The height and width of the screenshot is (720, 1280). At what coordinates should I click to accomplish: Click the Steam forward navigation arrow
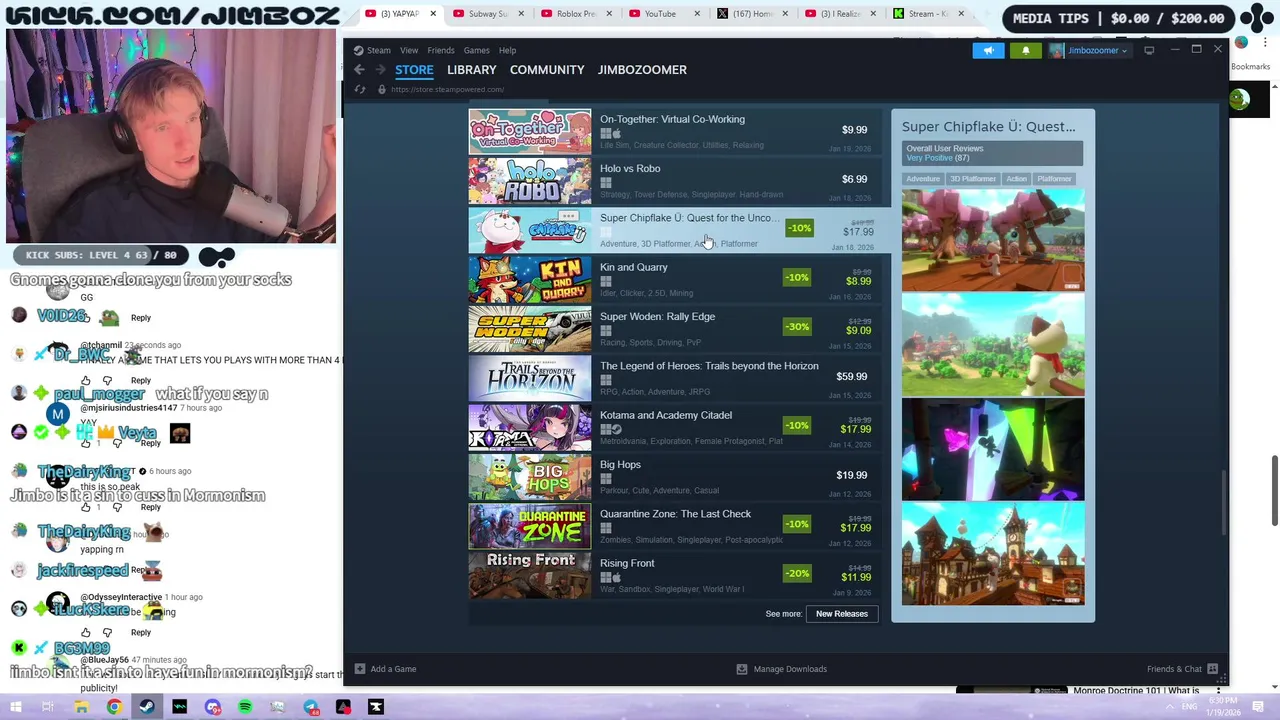tap(380, 69)
